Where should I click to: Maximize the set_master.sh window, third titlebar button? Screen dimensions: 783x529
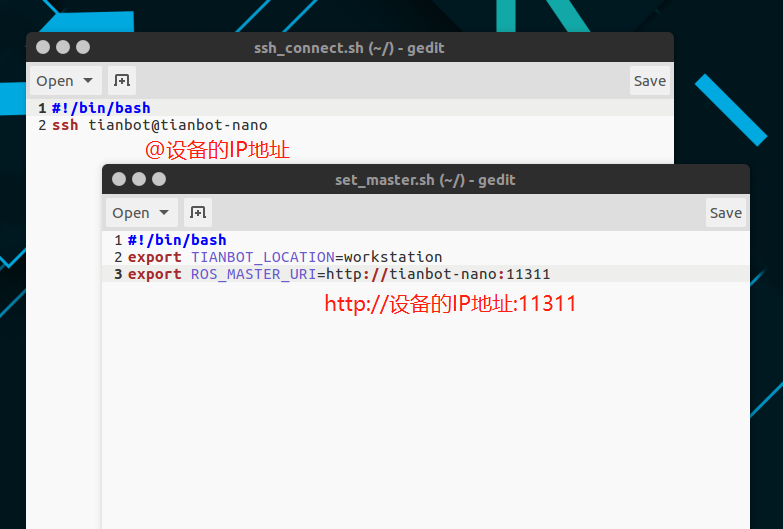pyautogui.click(x=159, y=179)
